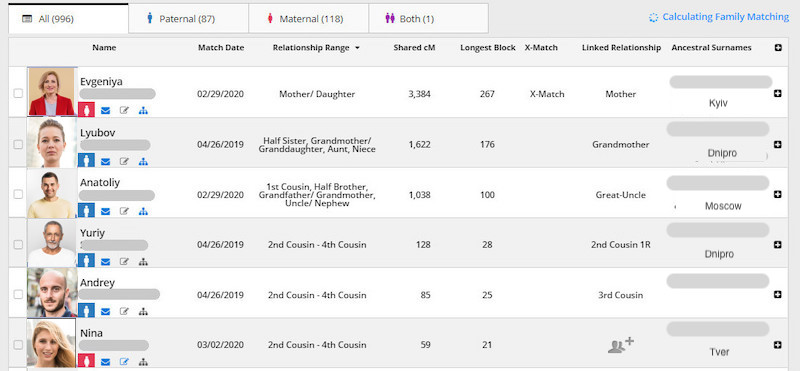Check the box beside Nina
Viewport: 800px width, 371px height.
click(x=18, y=344)
